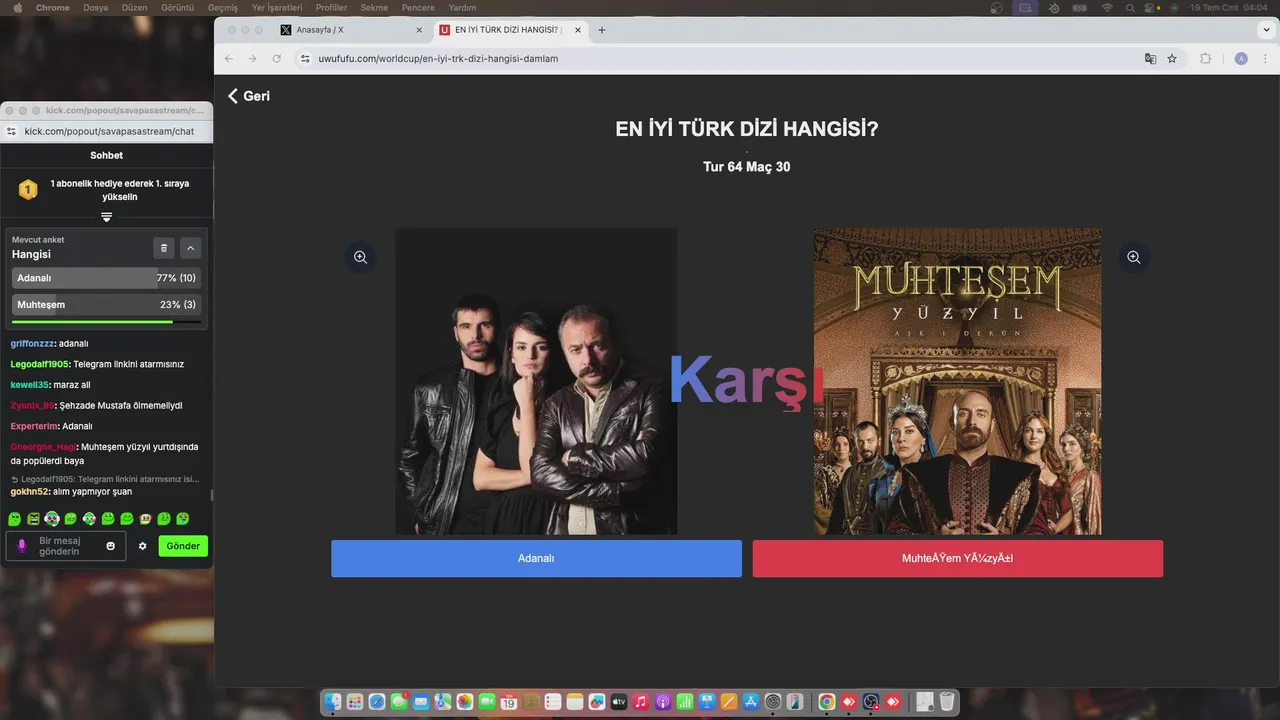The width and height of the screenshot is (1280, 720).
Task: Zoom into the Adanalı poster magnifier
Action: (x=360, y=257)
